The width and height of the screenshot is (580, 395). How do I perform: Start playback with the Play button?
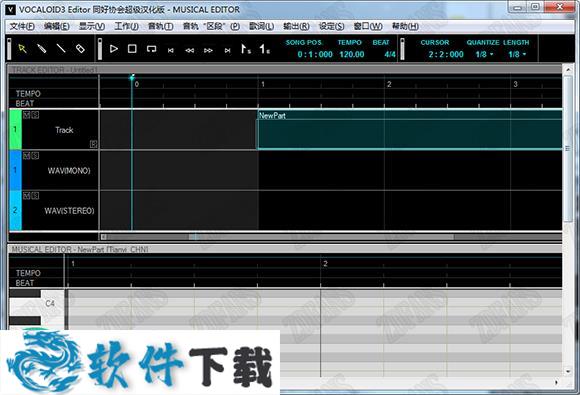pyautogui.click(x=114, y=48)
